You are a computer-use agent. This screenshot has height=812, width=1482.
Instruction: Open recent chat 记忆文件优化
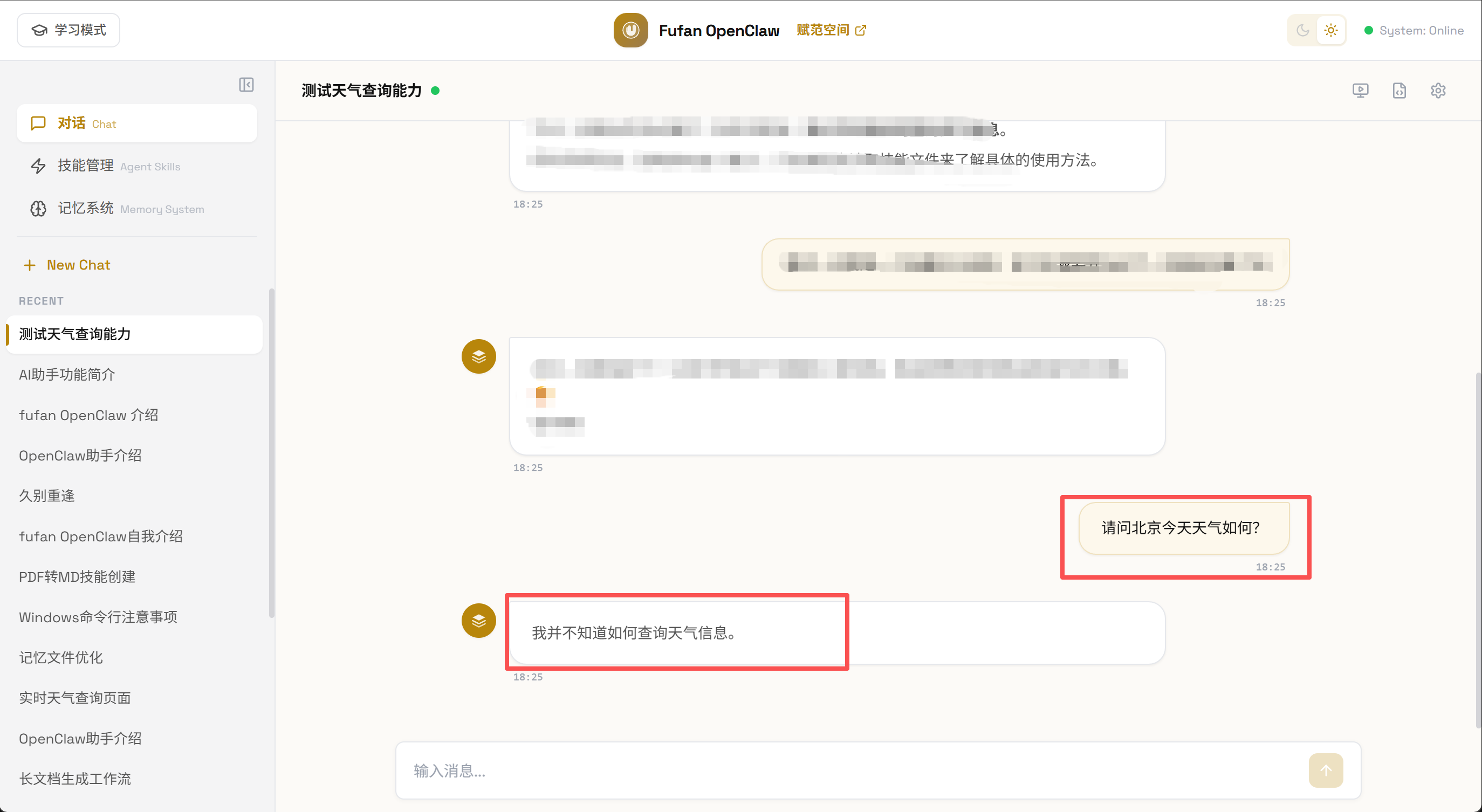click(134, 657)
